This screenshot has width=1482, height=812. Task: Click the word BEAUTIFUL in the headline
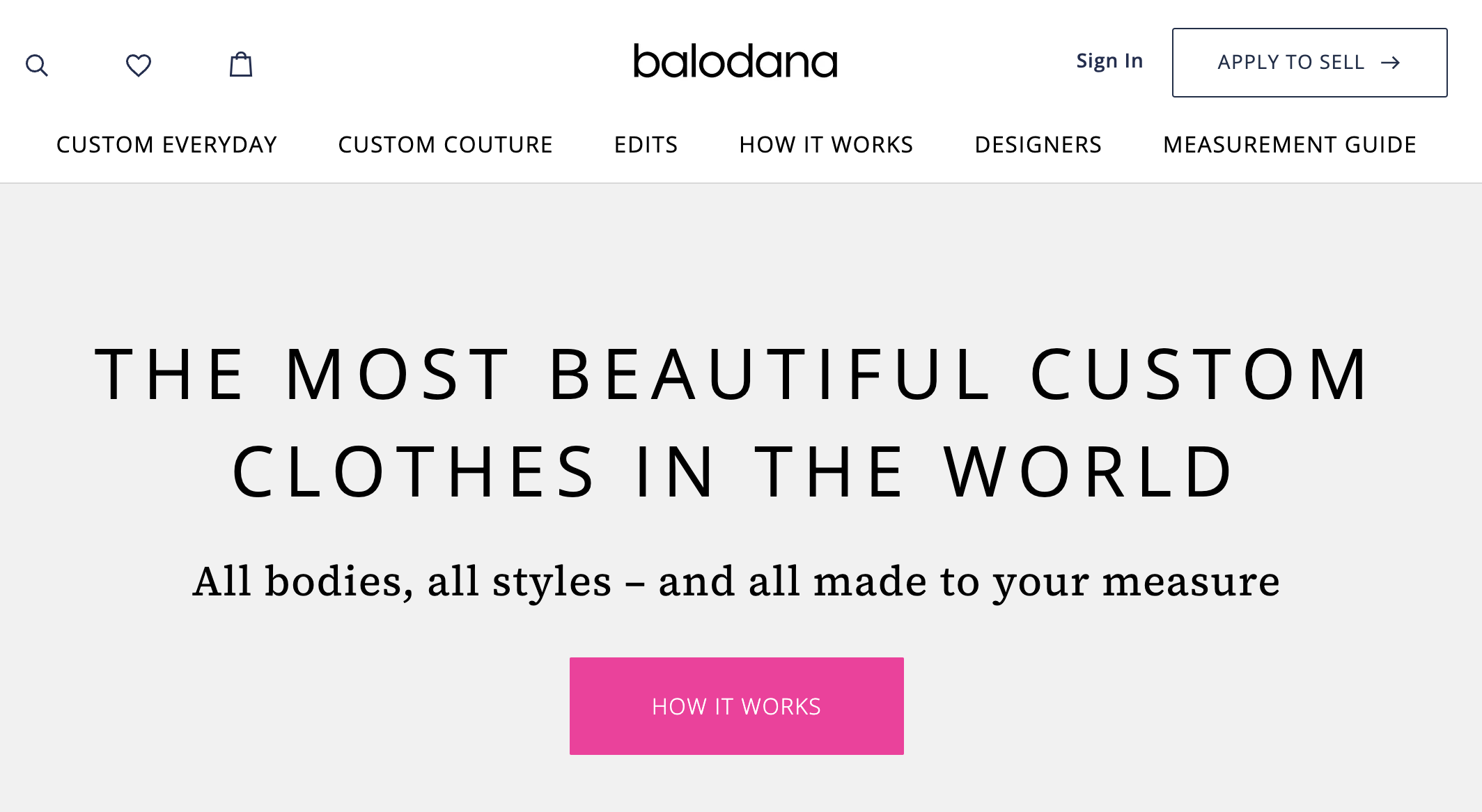(770, 375)
